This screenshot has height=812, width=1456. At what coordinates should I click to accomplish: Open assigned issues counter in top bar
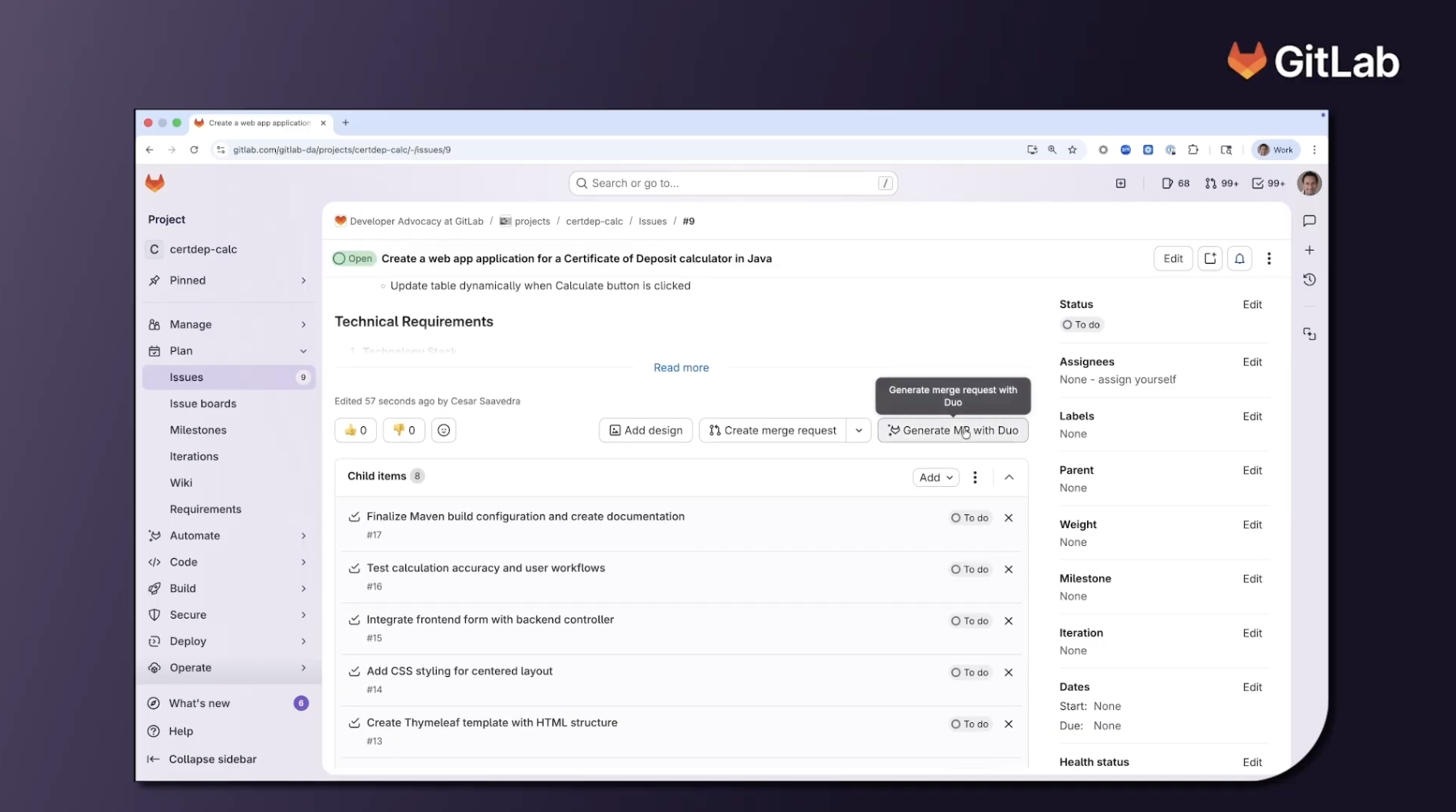[x=1175, y=183]
